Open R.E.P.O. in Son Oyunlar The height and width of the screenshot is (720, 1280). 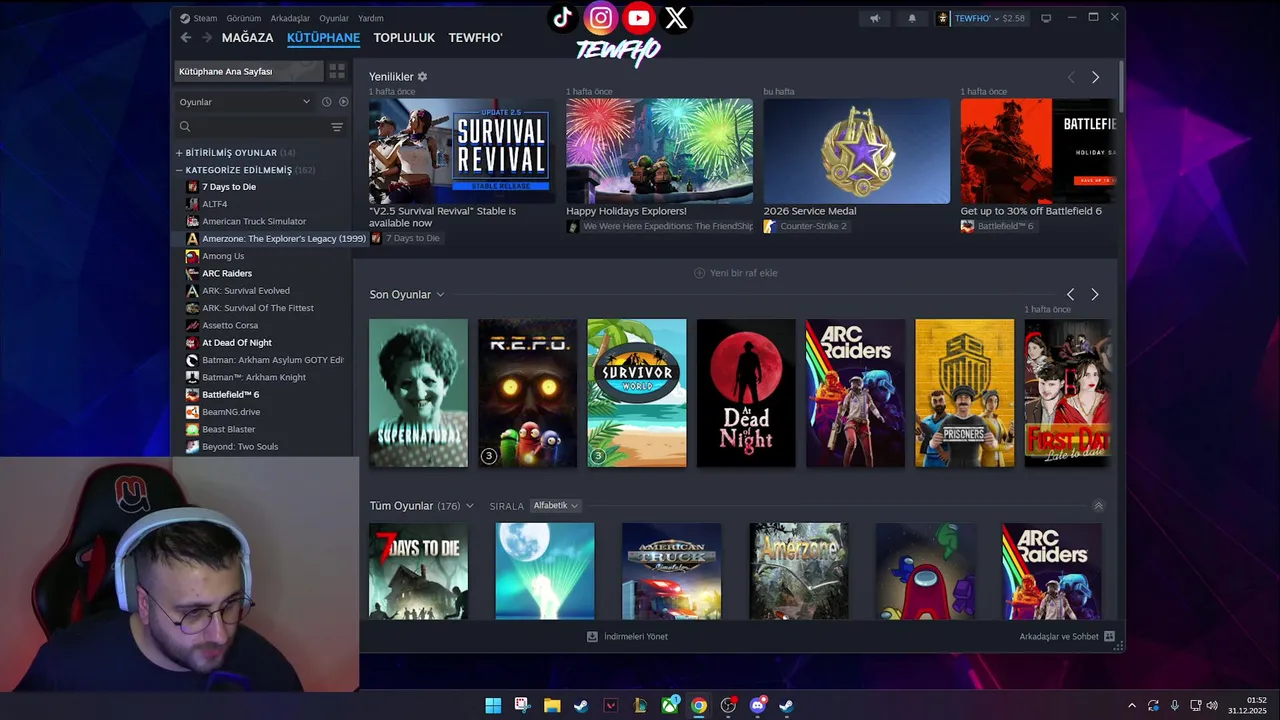[527, 393]
